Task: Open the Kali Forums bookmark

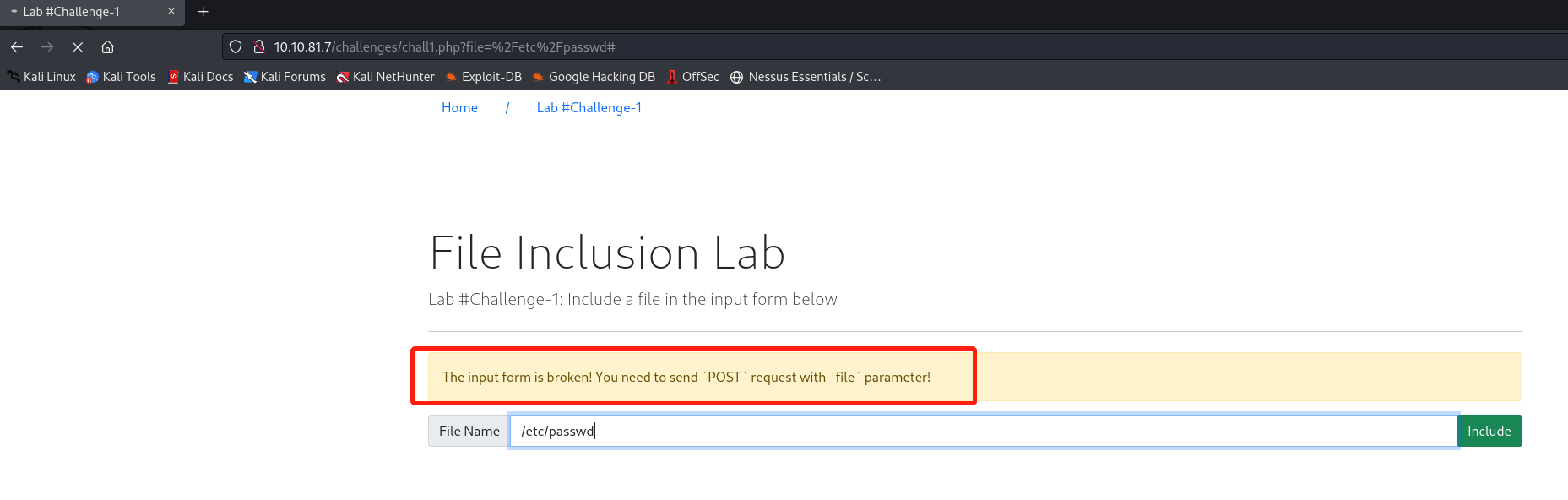Action: (x=285, y=77)
